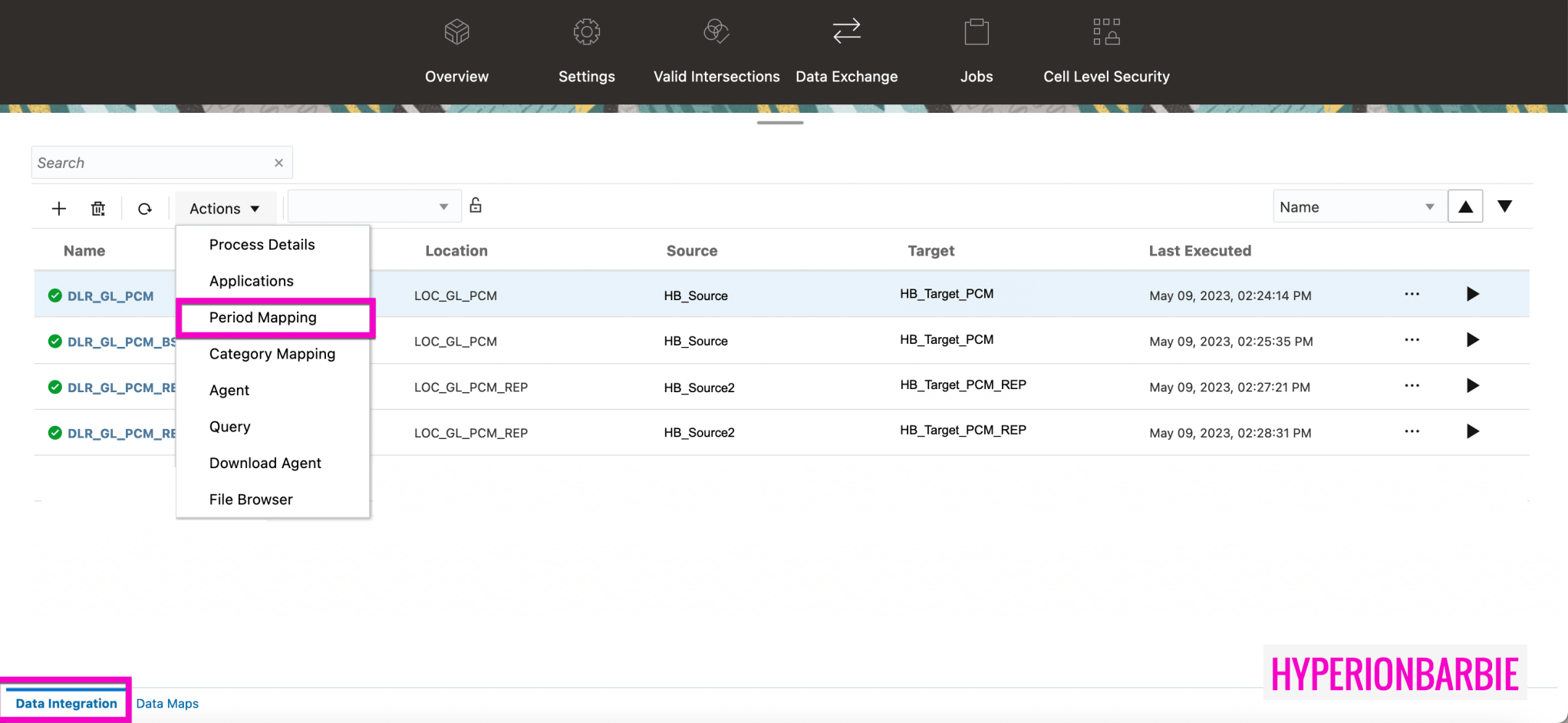The image size is (1568, 723).
Task: Open Cell Level Security icon
Action: 1106,31
